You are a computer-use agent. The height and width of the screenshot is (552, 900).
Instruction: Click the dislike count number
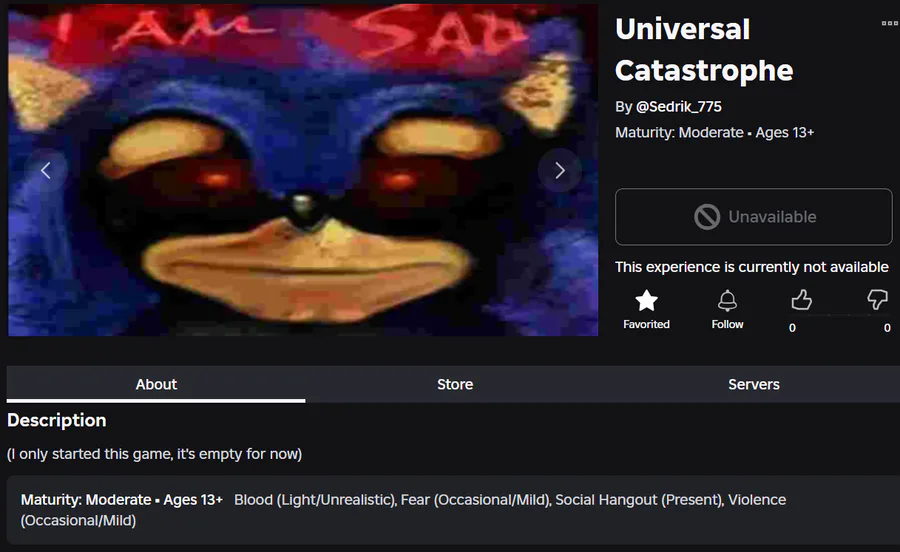[887, 328]
